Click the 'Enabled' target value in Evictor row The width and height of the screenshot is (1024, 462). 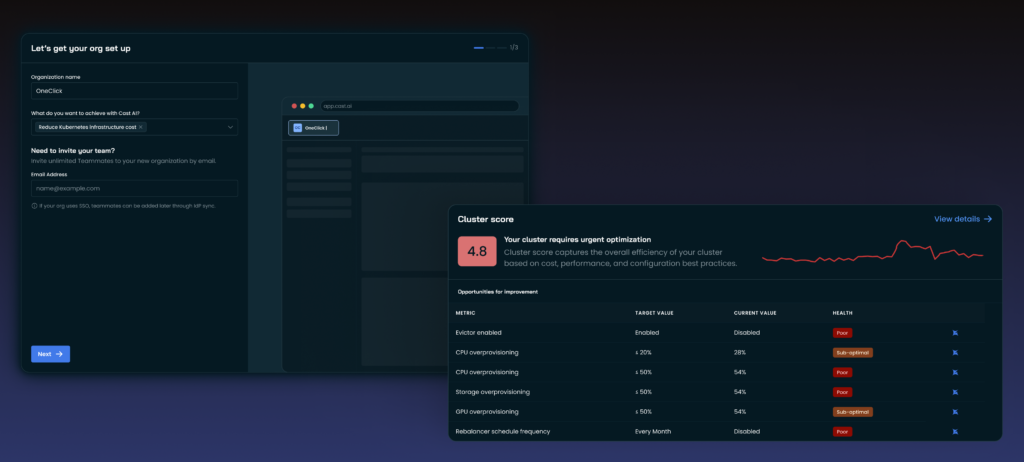pyautogui.click(x=647, y=333)
